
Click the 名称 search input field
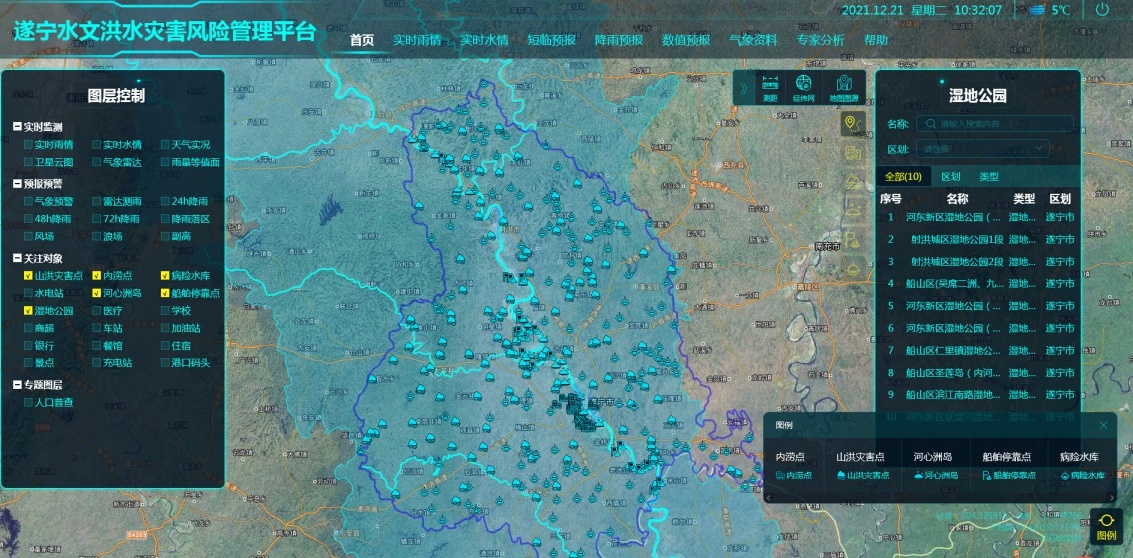[x=994, y=124]
